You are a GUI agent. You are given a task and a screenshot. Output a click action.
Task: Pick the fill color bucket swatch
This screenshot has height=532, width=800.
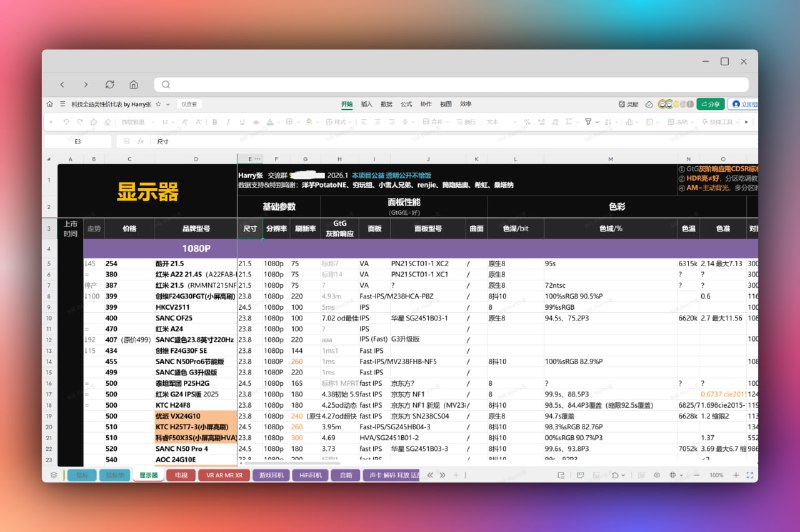click(309, 122)
